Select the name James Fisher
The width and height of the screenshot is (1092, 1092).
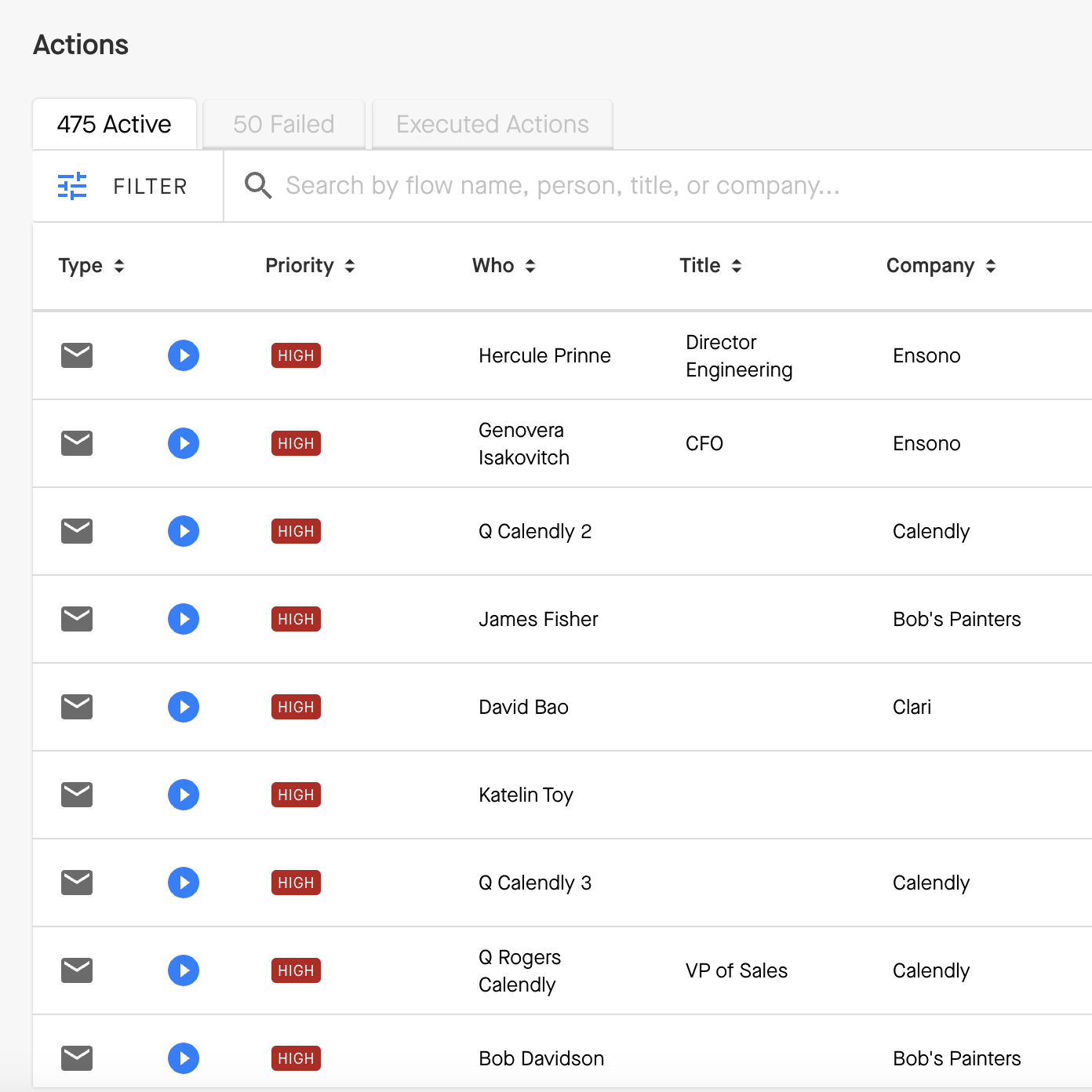point(538,619)
